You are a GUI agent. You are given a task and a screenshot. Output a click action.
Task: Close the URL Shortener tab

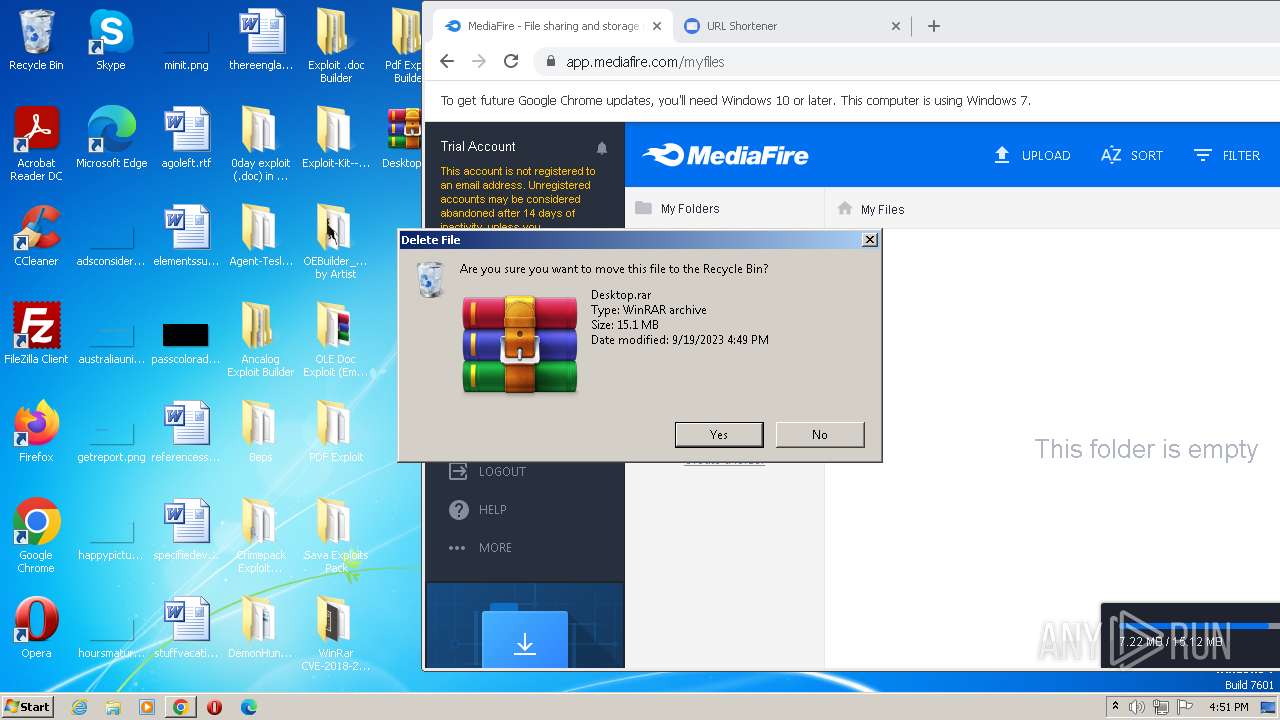coord(896,26)
